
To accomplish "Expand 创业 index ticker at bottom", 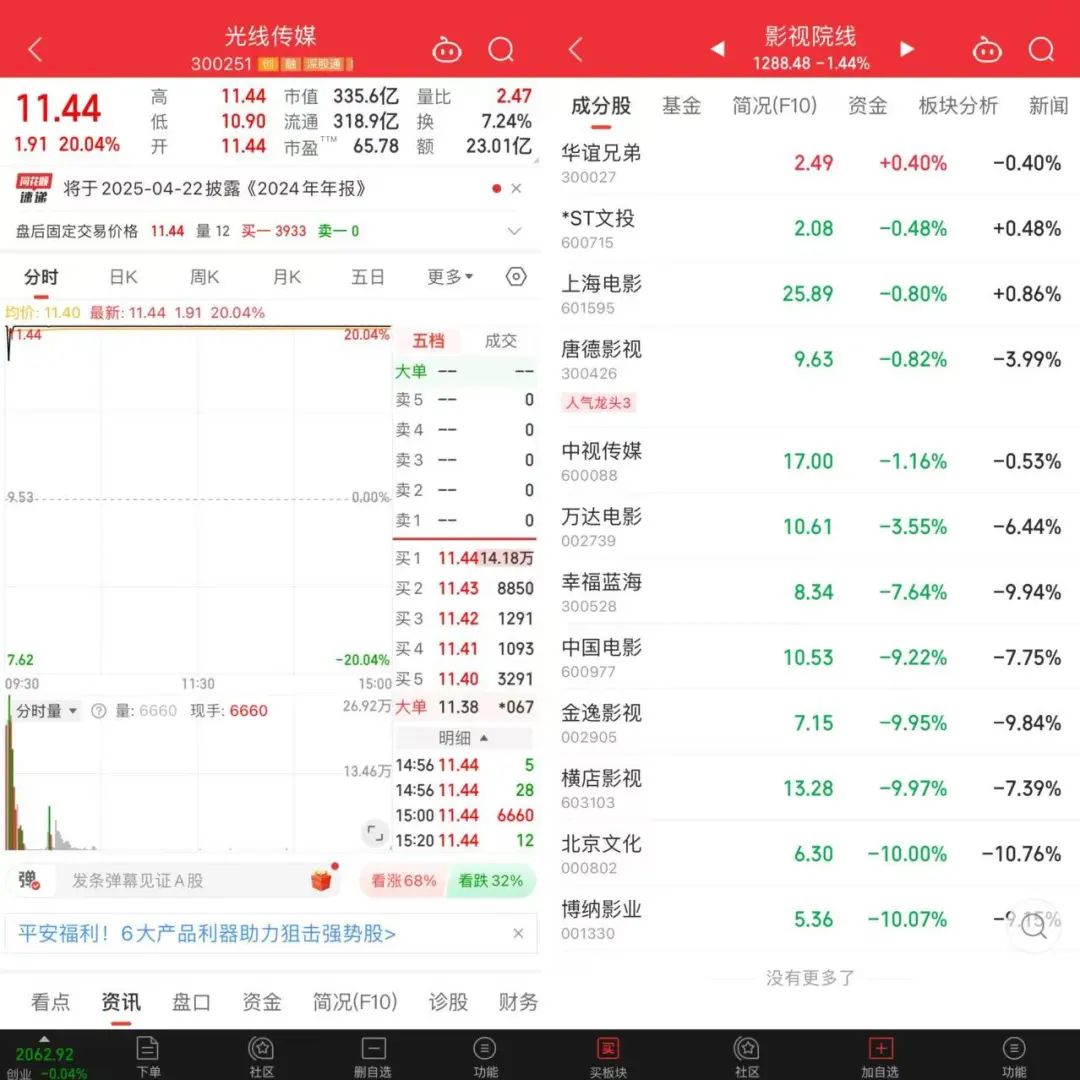I will point(45,1057).
